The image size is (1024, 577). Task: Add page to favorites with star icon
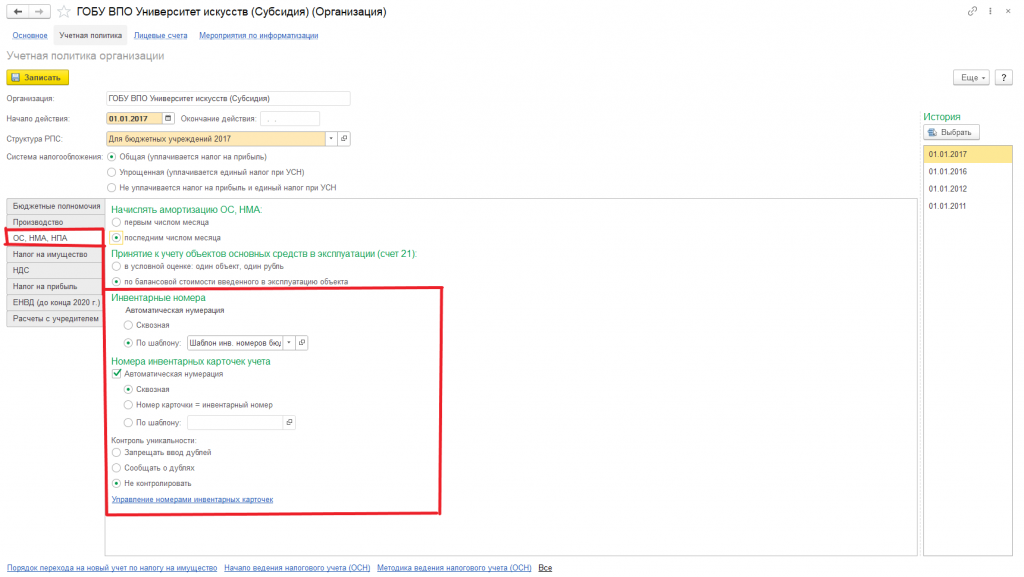tap(63, 12)
